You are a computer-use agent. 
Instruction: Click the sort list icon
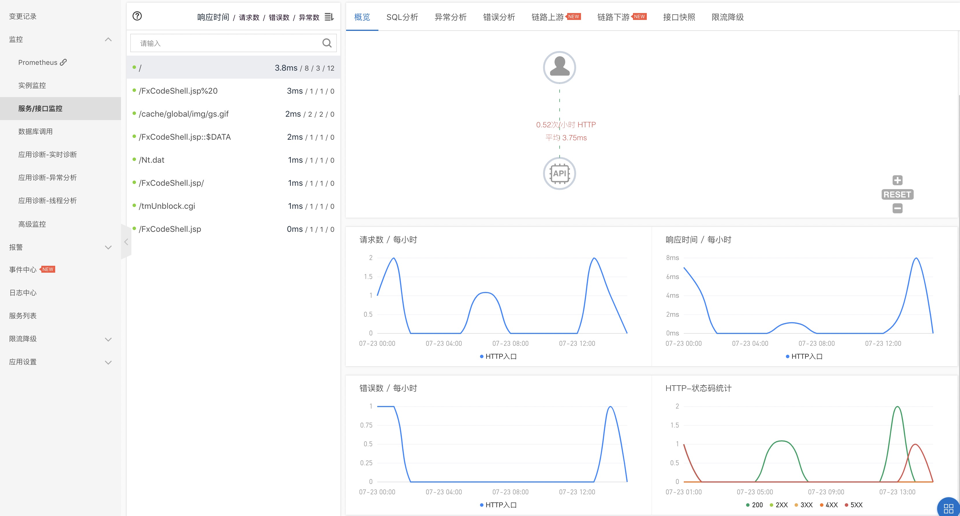pyautogui.click(x=329, y=17)
